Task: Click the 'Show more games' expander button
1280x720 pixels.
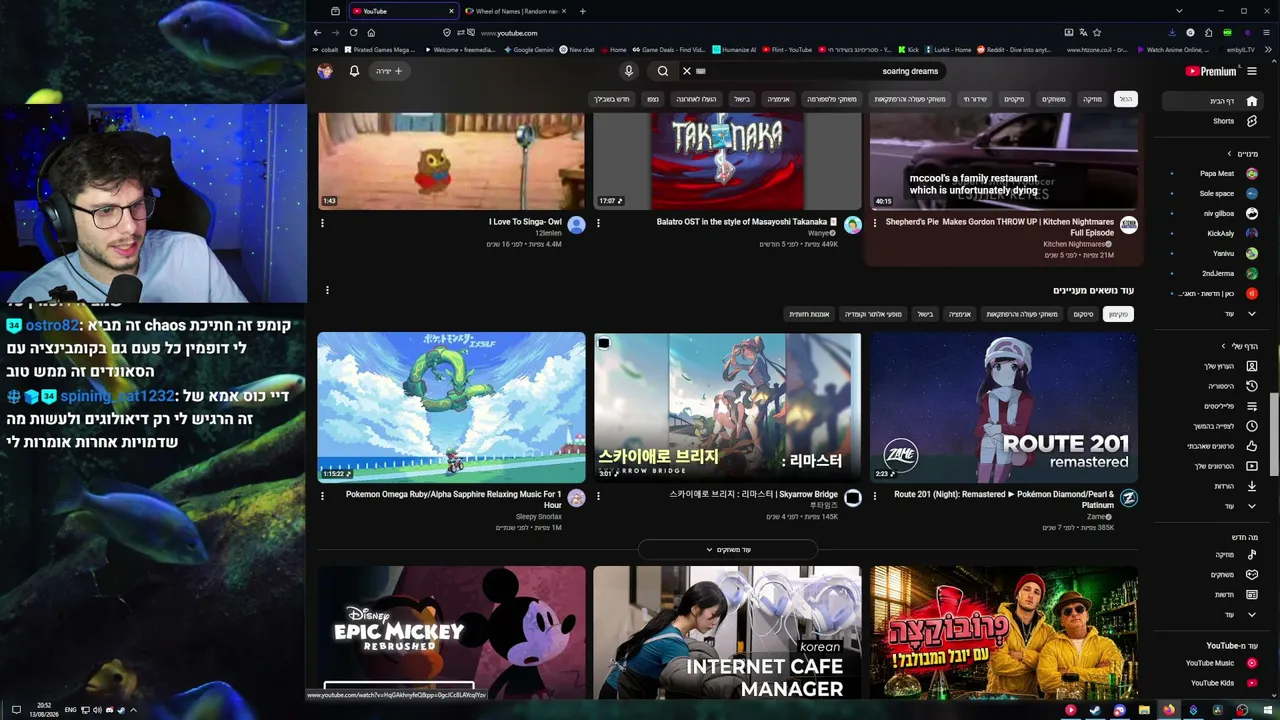Action: click(728, 550)
